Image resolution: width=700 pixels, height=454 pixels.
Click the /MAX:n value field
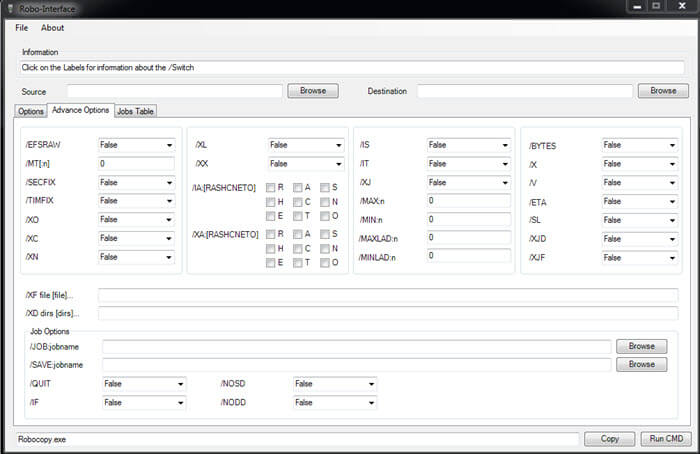click(x=469, y=200)
